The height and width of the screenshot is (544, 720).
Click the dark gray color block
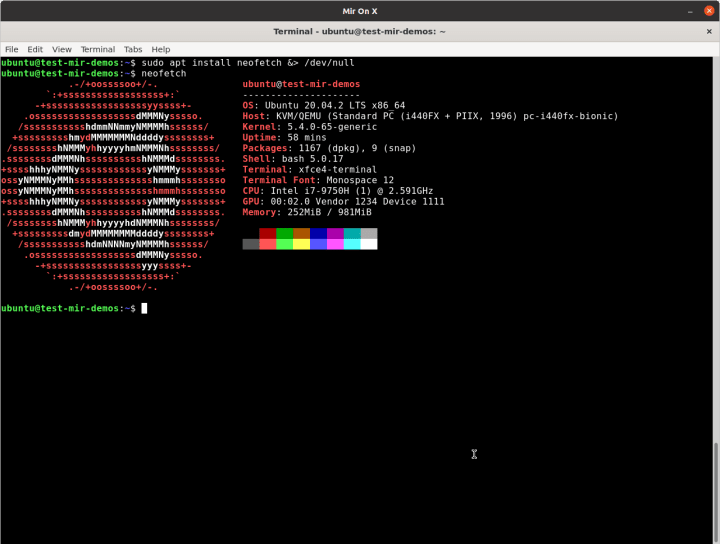coord(251,244)
